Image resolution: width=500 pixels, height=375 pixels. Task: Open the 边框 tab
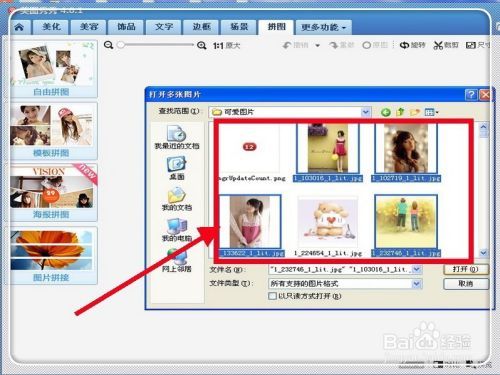point(201,27)
